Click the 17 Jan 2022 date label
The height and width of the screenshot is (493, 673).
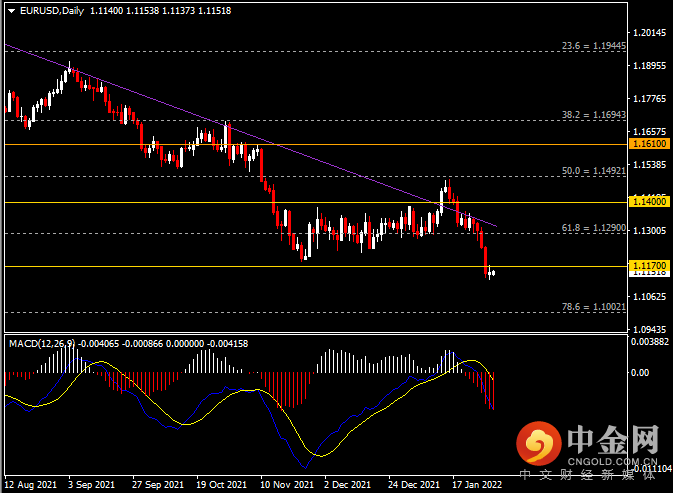(x=477, y=485)
